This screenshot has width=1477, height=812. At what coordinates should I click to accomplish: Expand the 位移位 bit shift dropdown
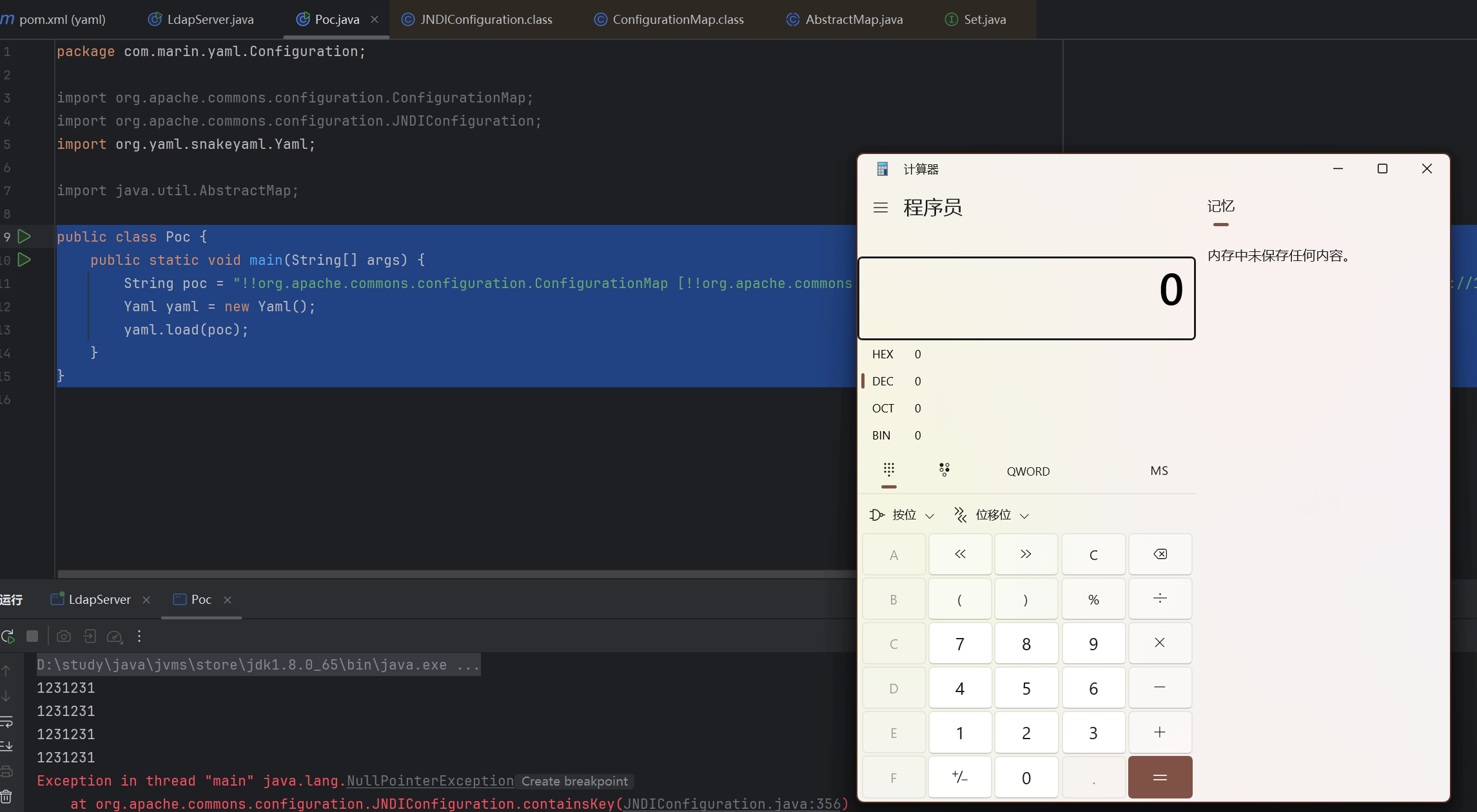(992, 515)
